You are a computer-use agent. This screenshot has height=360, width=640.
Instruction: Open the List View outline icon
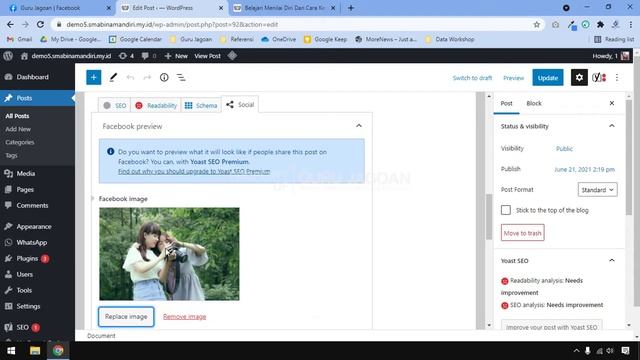(x=181, y=77)
